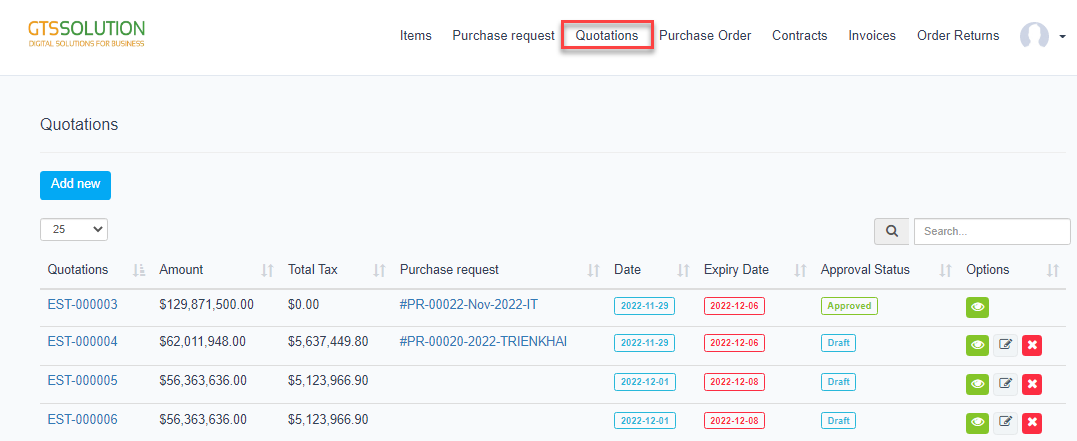
Task: Click edit icon for EST-000005
Action: 1005,384
